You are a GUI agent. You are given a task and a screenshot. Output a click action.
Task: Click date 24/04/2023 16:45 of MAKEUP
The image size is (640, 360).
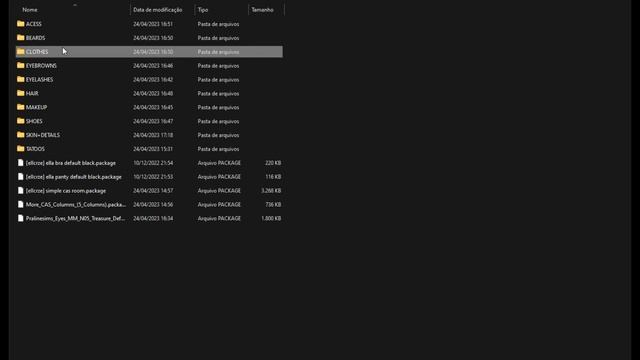click(153, 107)
